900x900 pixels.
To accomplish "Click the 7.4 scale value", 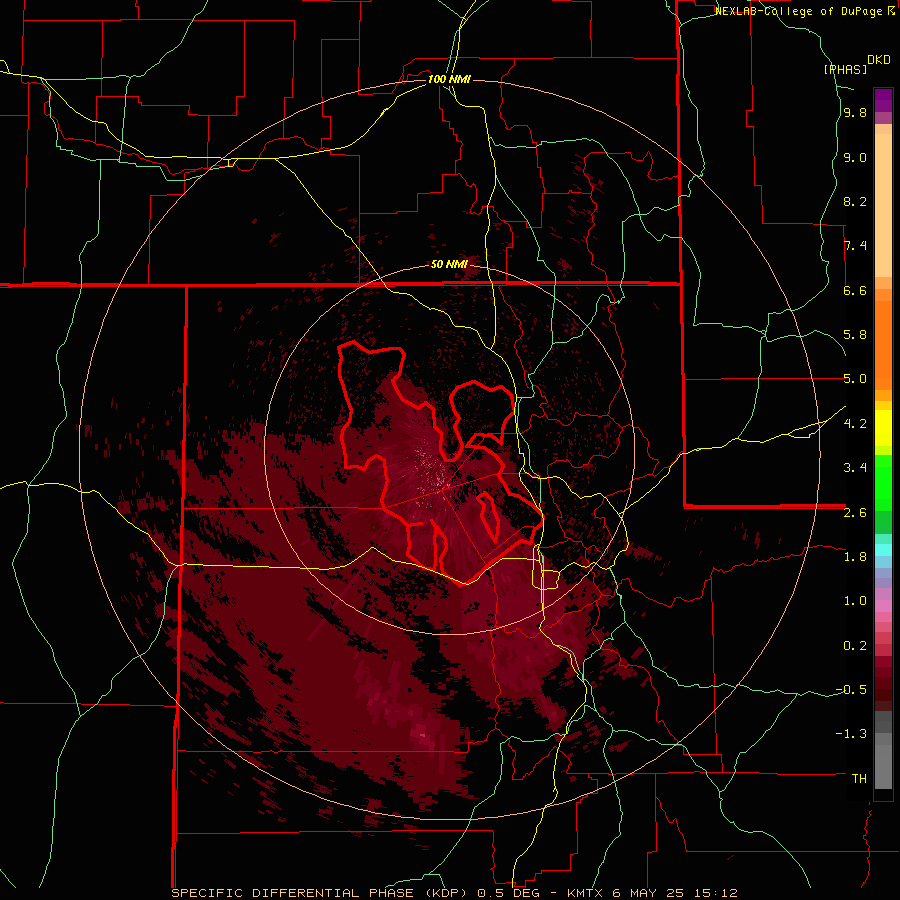I will click(x=855, y=246).
